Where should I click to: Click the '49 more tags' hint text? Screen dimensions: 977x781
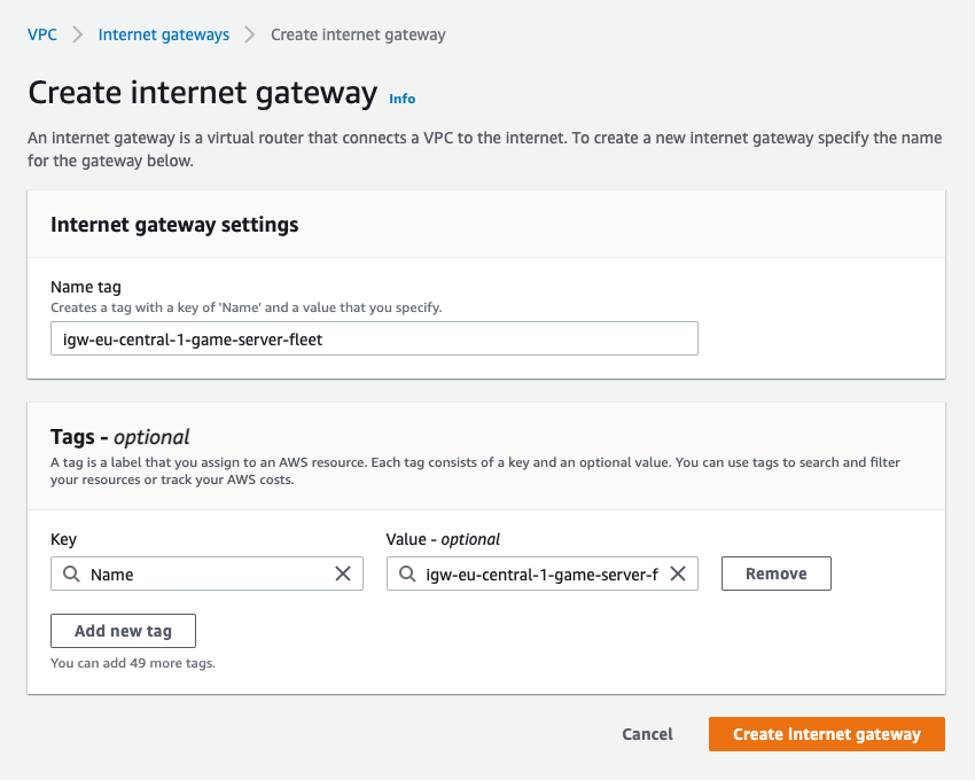[x=133, y=663]
